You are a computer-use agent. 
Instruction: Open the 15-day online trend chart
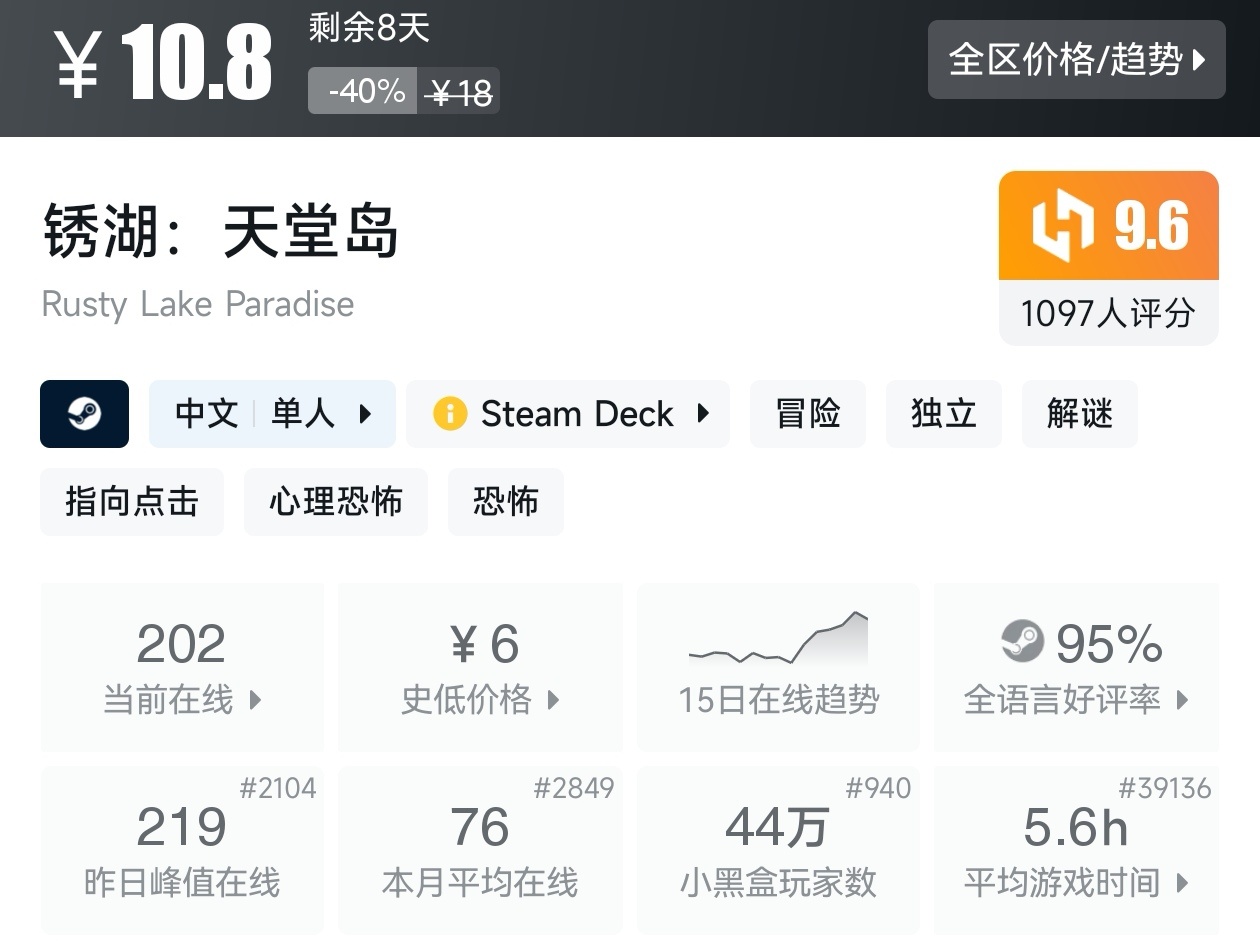point(778,666)
